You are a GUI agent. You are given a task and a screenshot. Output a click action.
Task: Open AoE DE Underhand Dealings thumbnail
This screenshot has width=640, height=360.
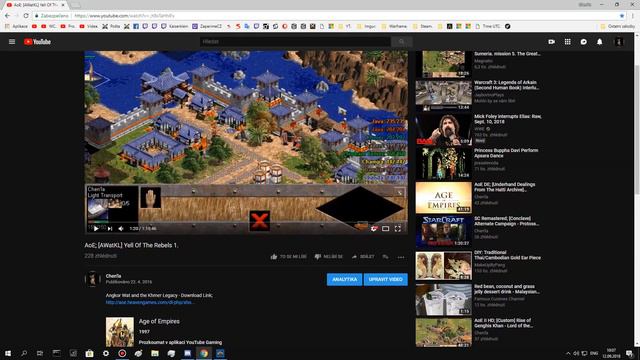pos(444,198)
